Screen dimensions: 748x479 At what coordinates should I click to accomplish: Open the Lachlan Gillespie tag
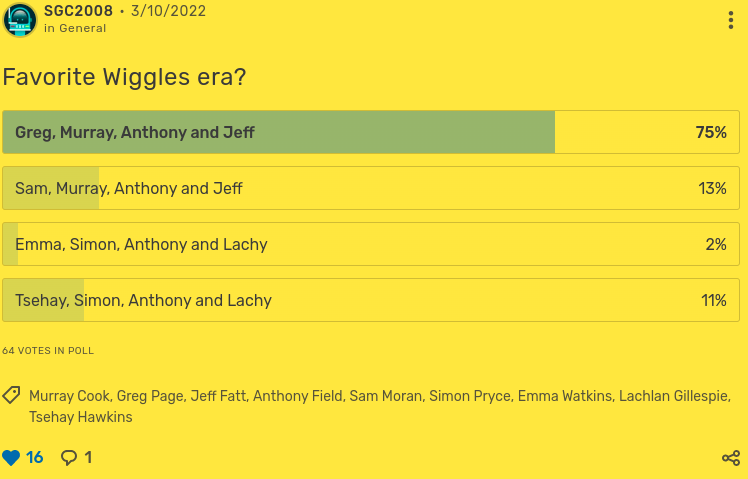pyautogui.click(x=677, y=396)
